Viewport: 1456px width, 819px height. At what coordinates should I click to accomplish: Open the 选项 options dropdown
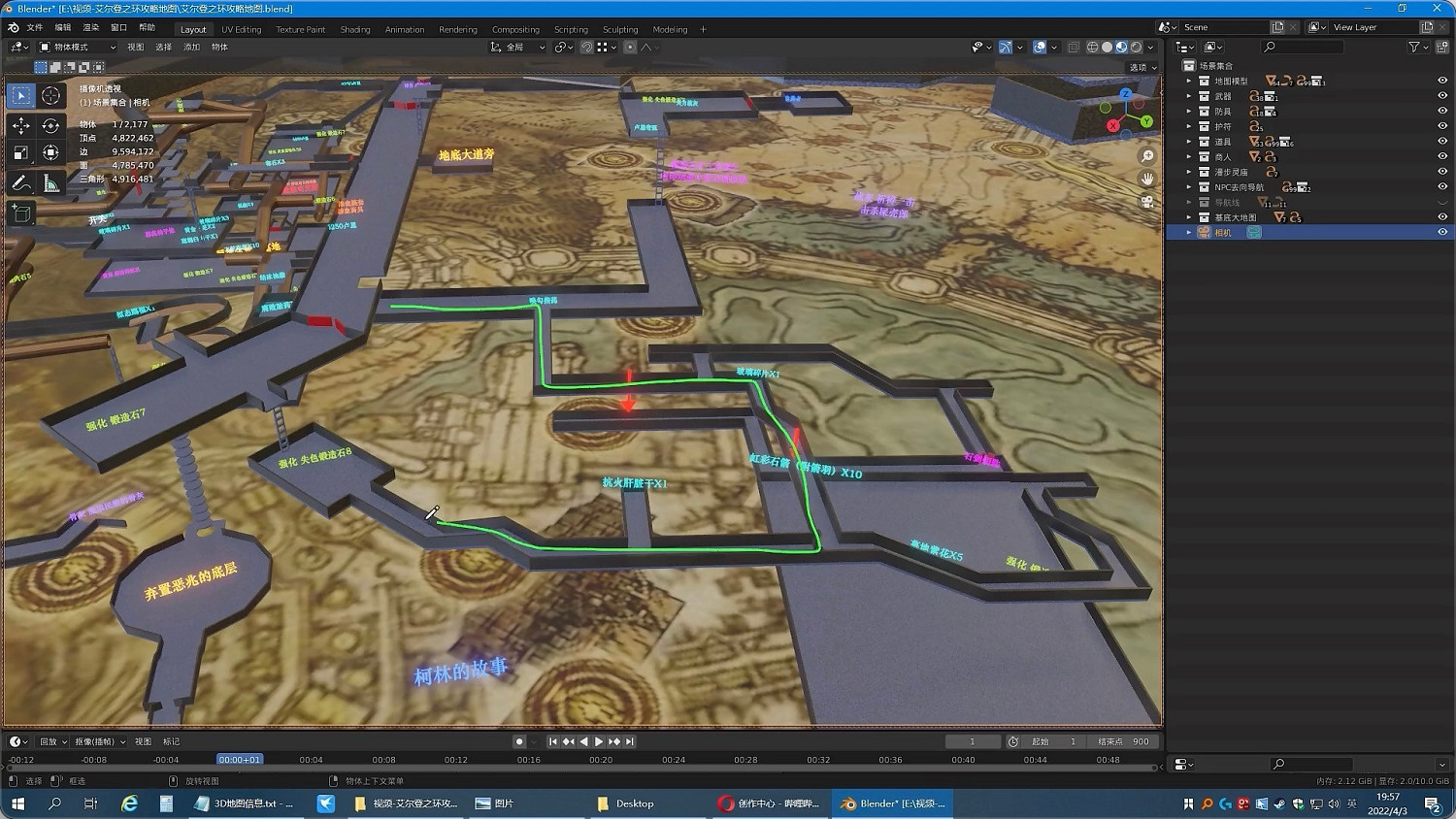tap(1142, 67)
